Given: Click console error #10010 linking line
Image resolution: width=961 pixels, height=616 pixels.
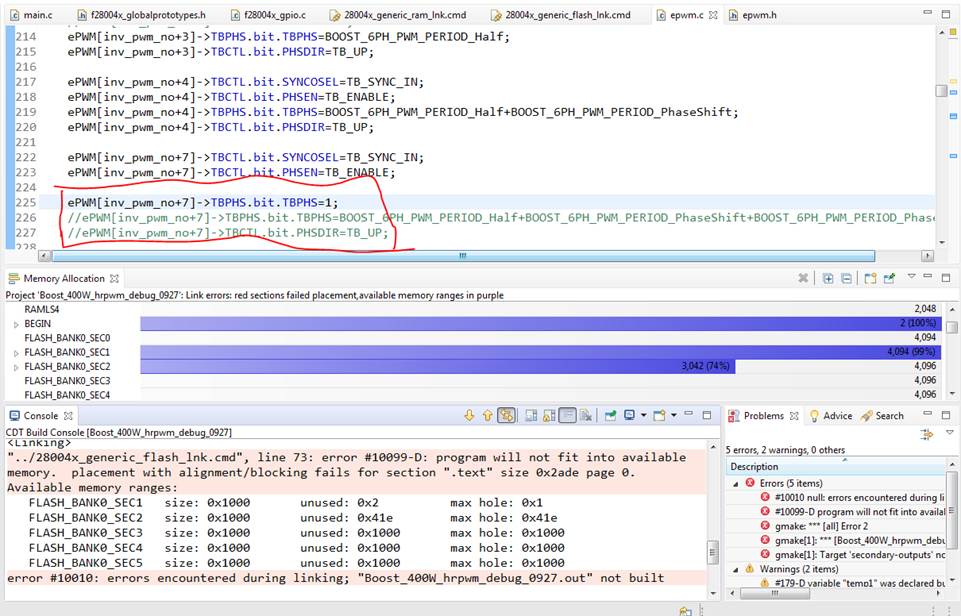Looking at the screenshot, I should pos(336,578).
